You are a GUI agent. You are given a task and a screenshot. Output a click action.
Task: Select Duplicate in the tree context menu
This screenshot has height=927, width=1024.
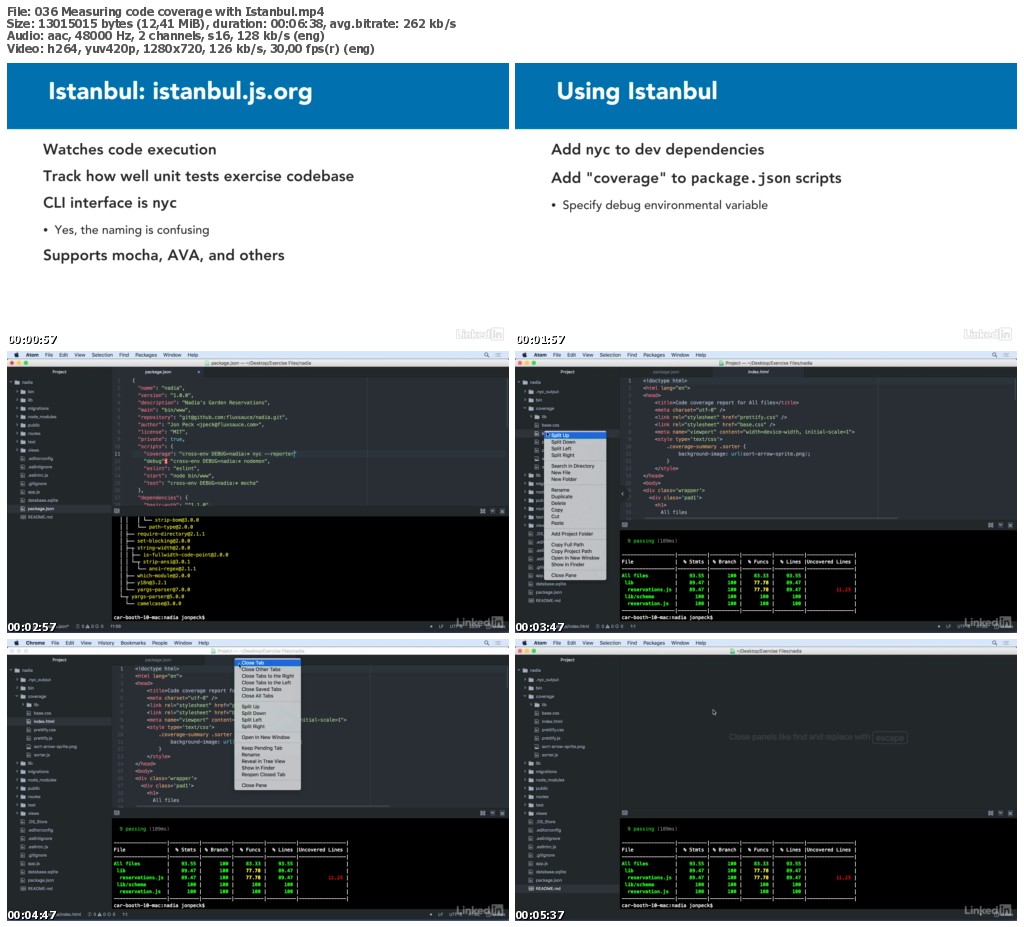575,496
